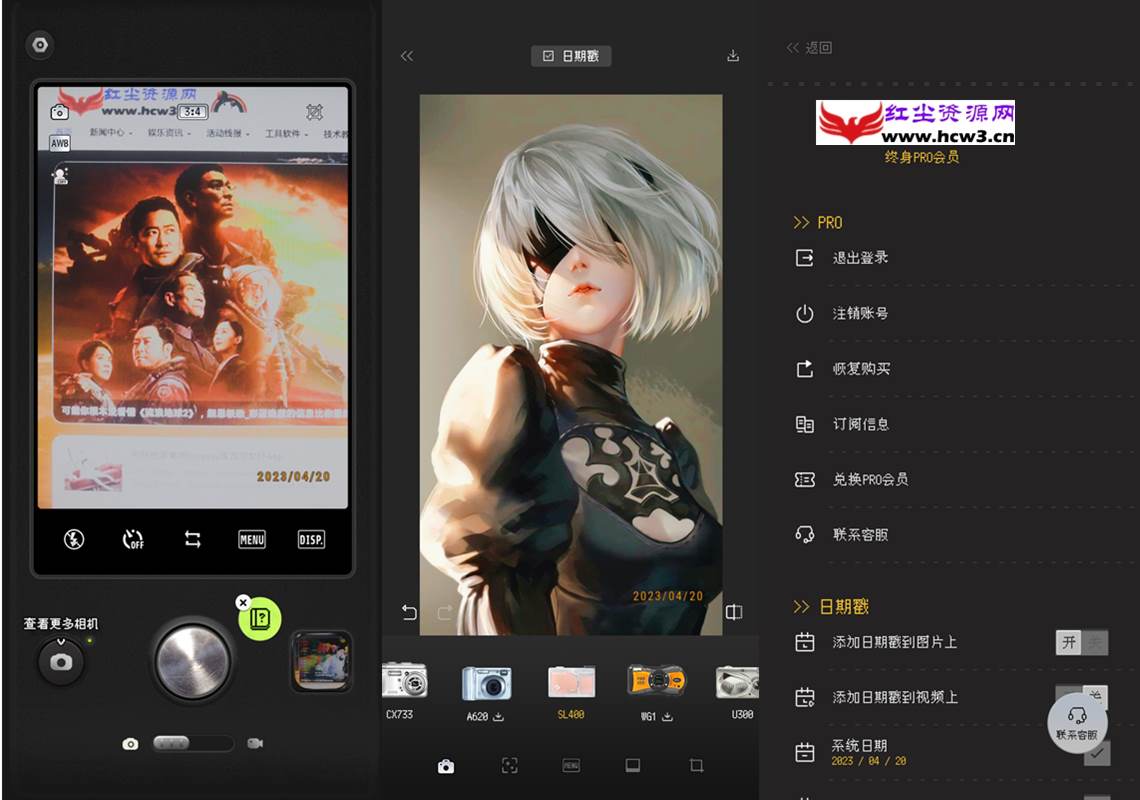1140x800 pixels.
Task: Toggle 添加日期戳到图片上 switch
Action: pos(1081,642)
